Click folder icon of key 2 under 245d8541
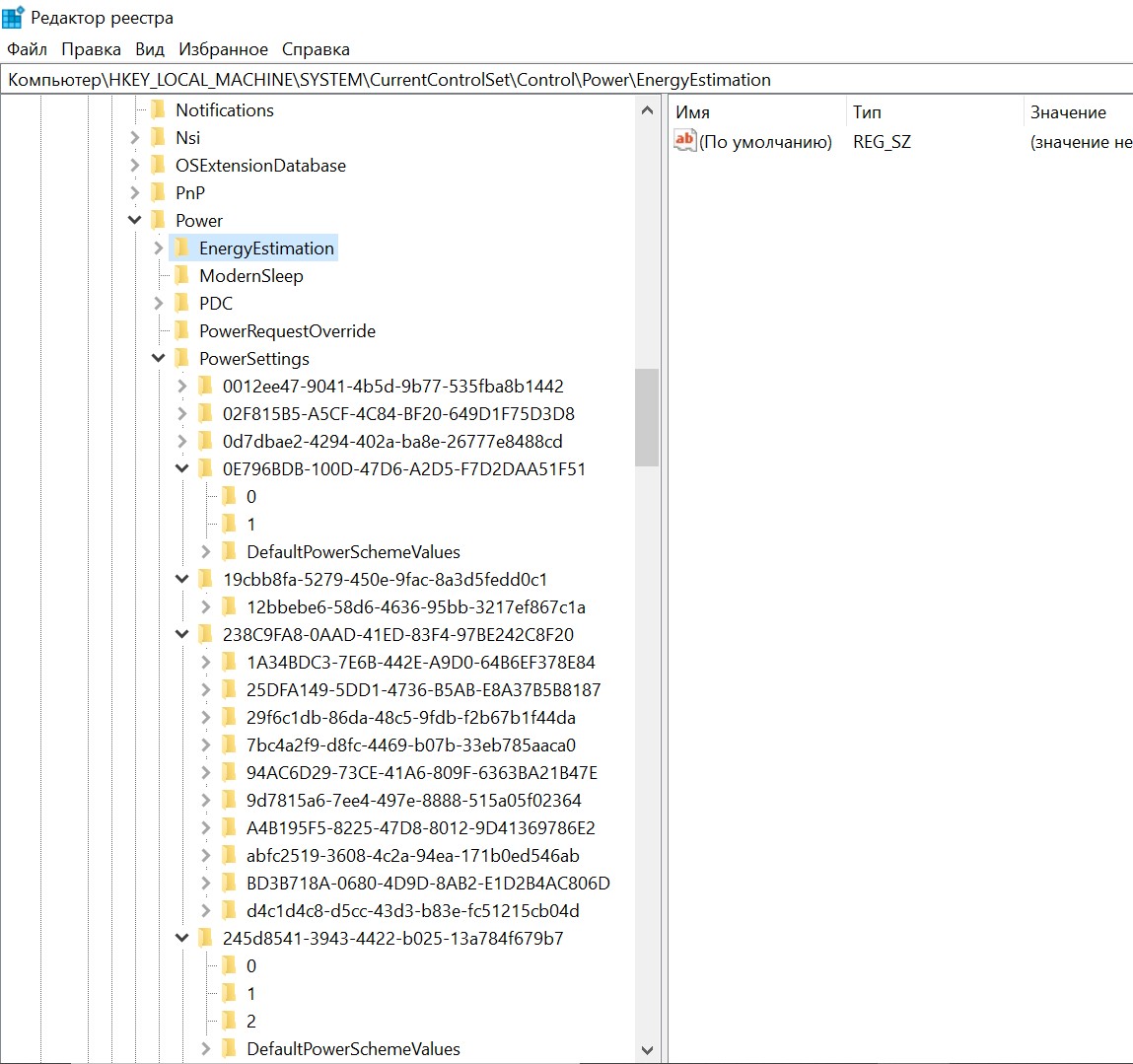This screenshot has width=1133, height=1064. [229, 1021]
